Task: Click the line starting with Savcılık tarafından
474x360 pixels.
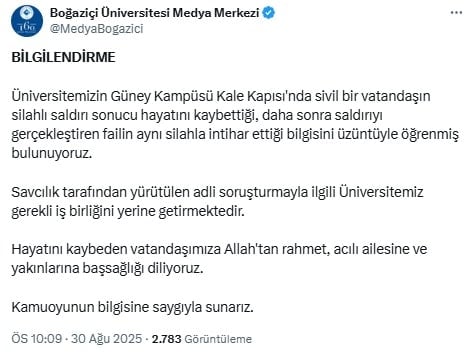Action: tap(217, 192)
